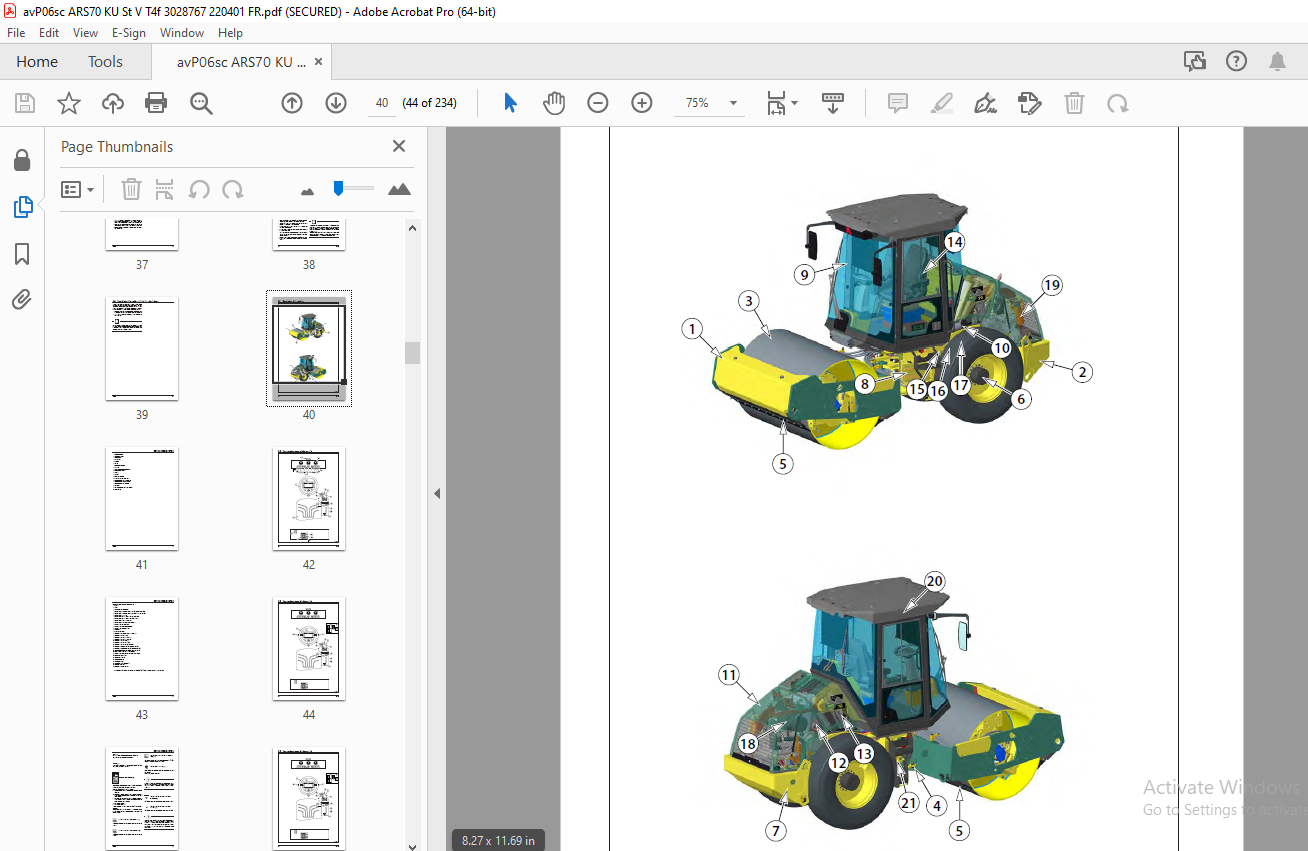Select page 40 thumbnail

[309, 349]
